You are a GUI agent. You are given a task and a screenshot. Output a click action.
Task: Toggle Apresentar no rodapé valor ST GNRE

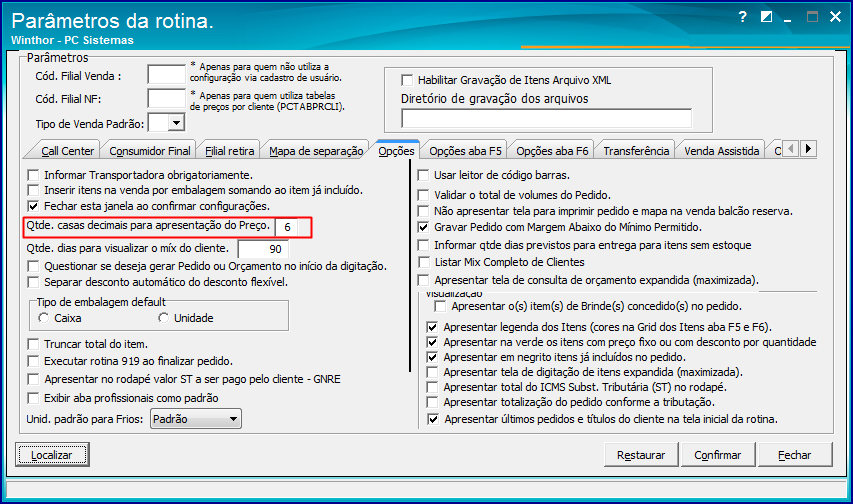tap(34, 379)
